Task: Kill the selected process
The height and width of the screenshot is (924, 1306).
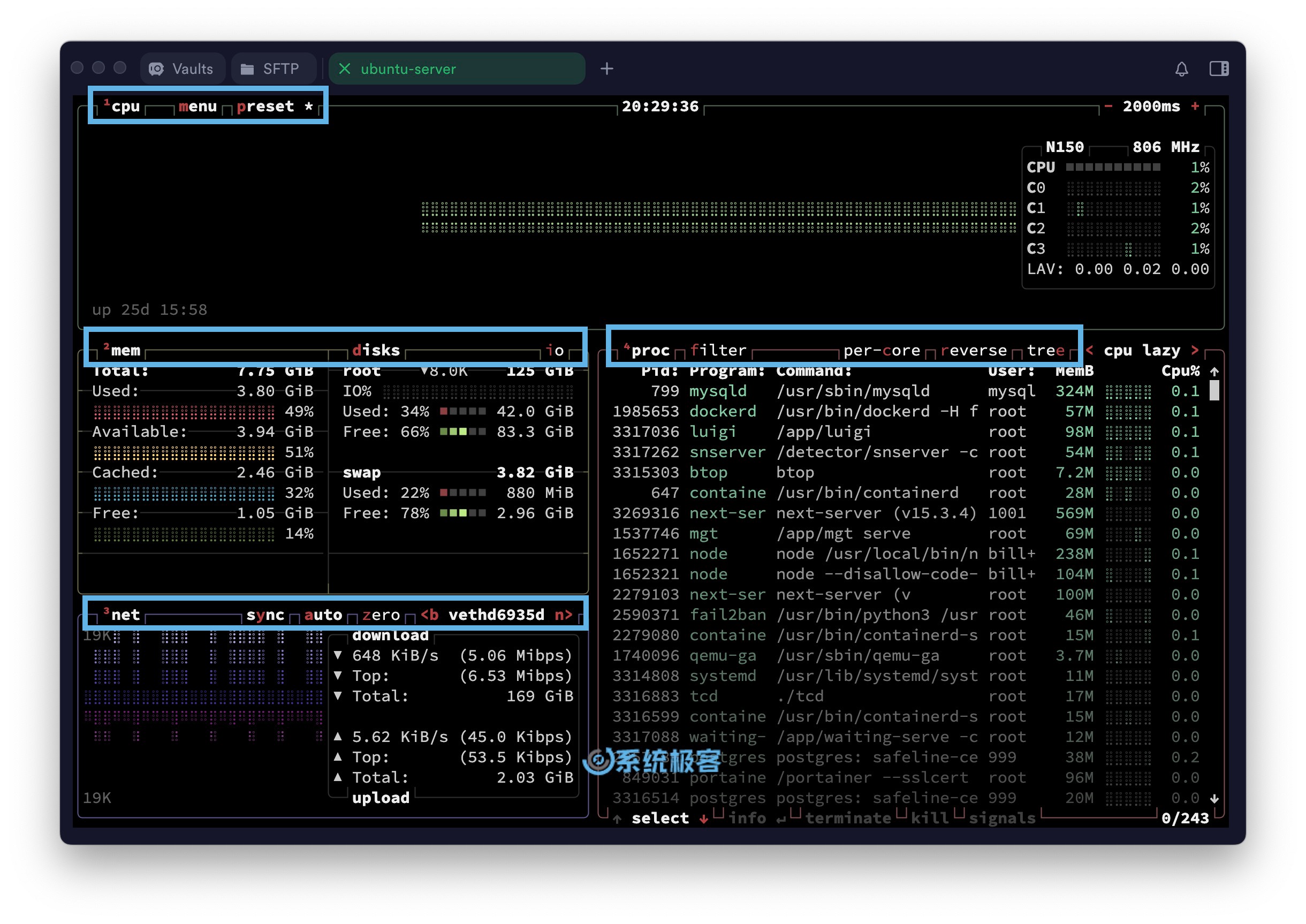Action: tap(930, 817)
